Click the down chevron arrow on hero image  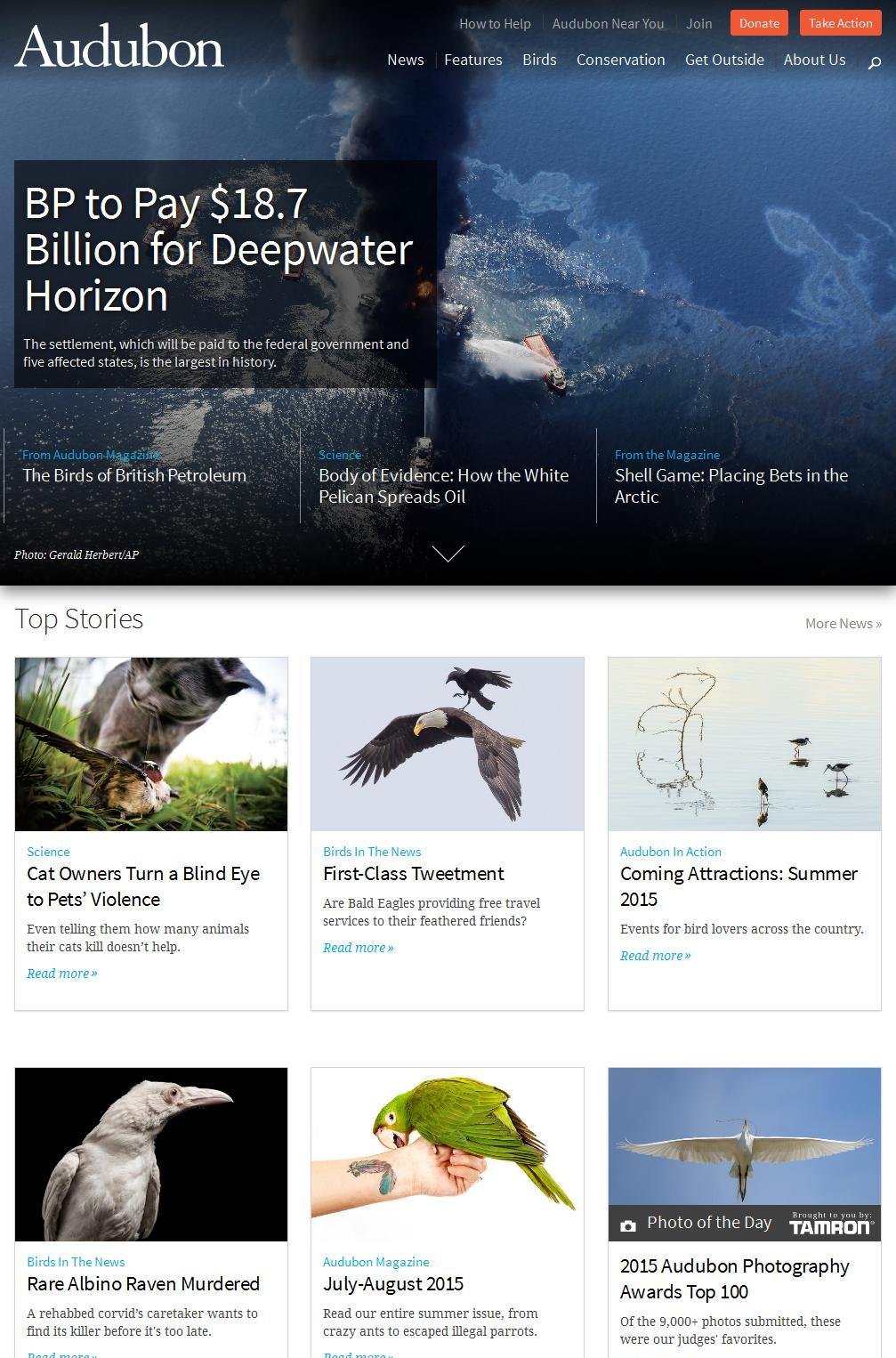[x=448, y=554]
